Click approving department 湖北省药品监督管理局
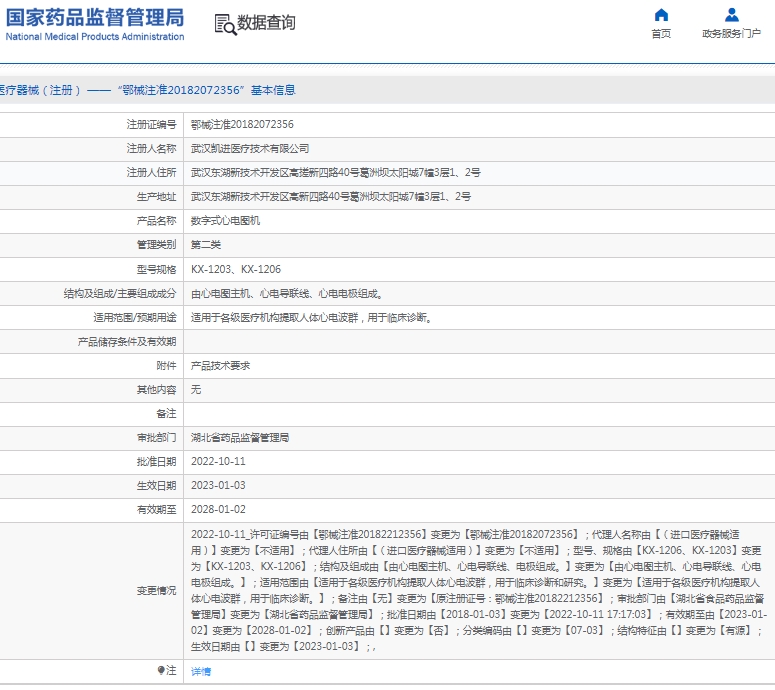The width and height of the screenshot is (775, 690). pos(240,438)
